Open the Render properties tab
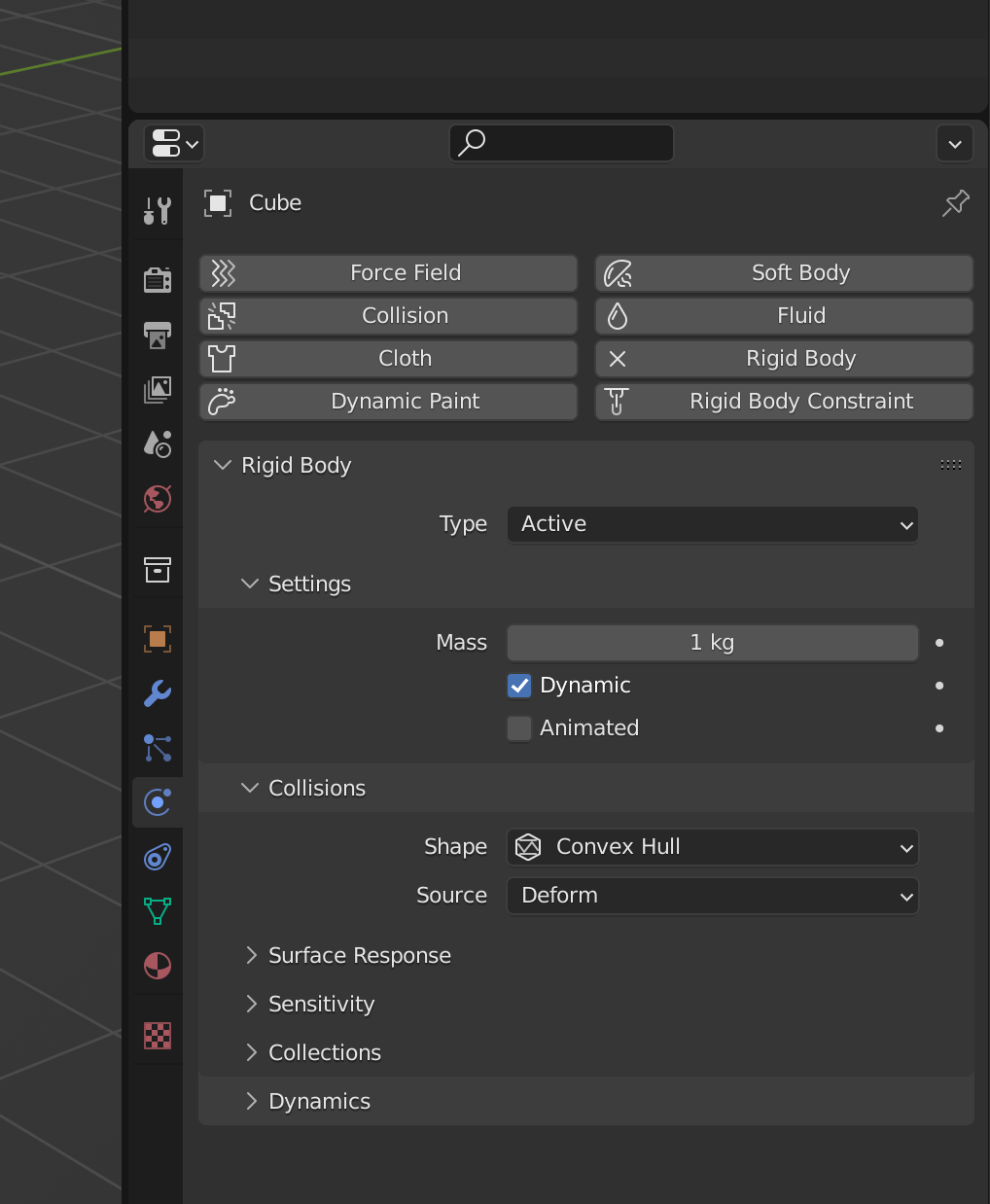 [157, 280]
